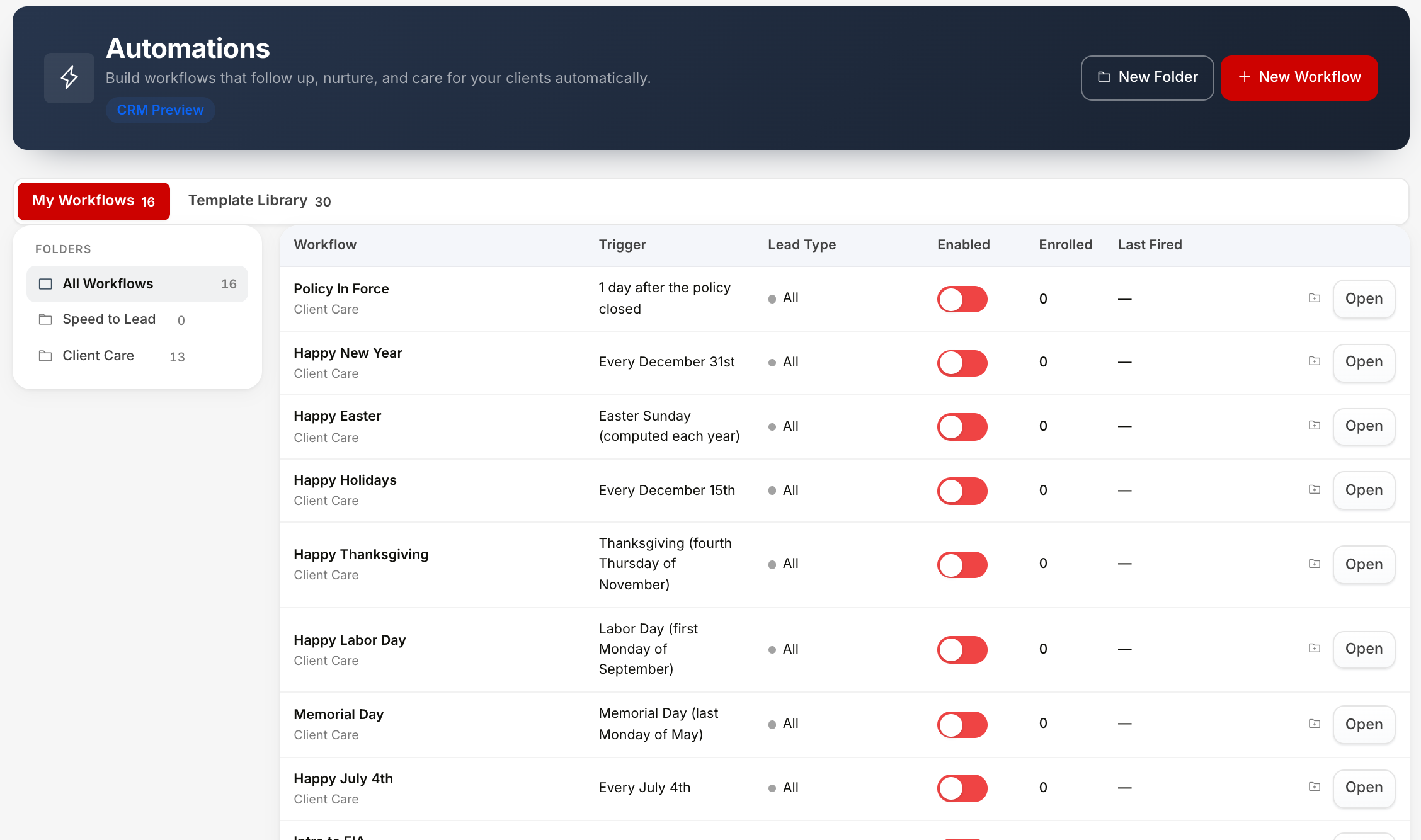Viewport: 1421px width, 840px height.
Task: Click Happy Easter workflow name
Action: pos(337,416)
